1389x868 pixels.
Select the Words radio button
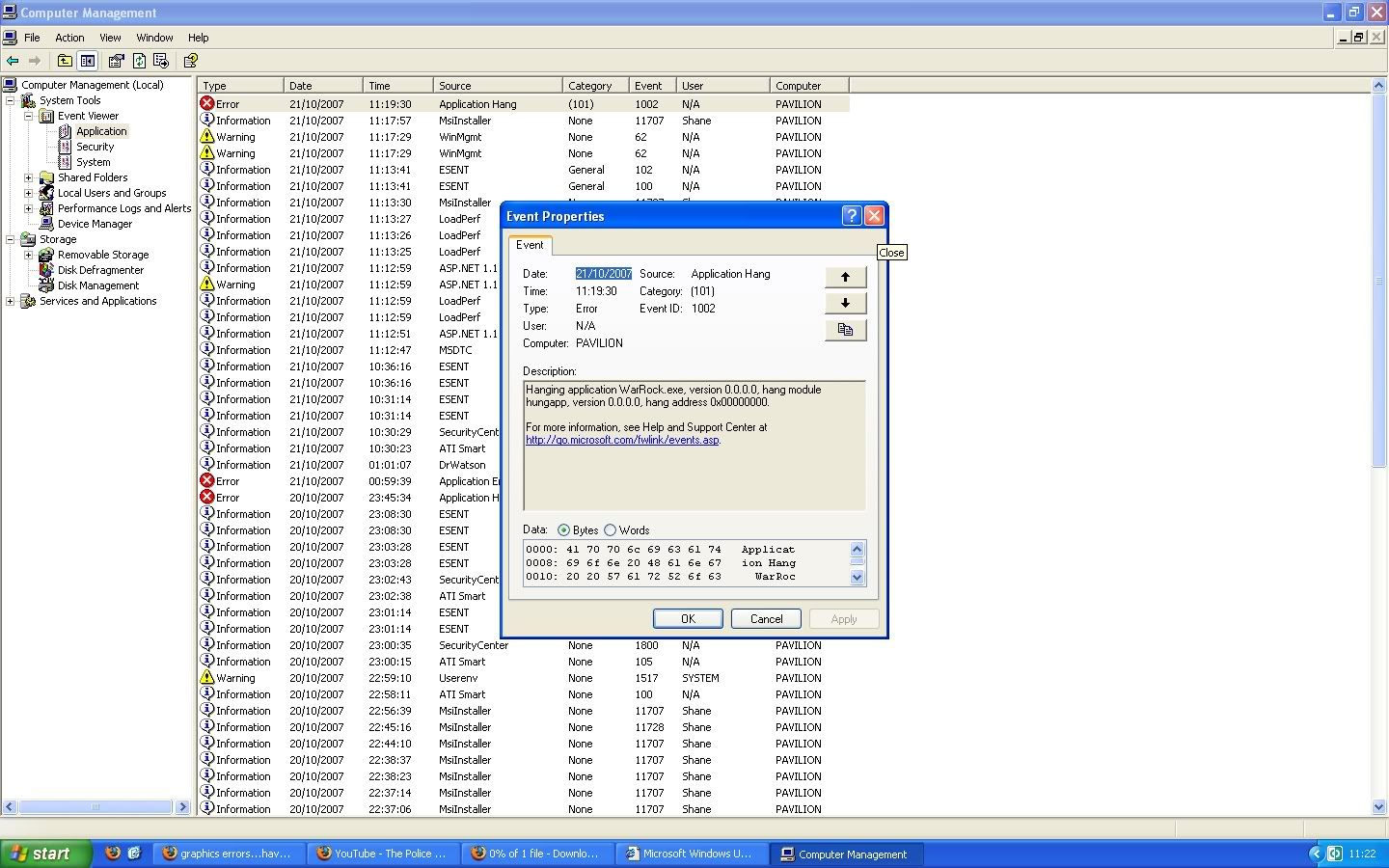pyautogui.click(x=610, y=530)
